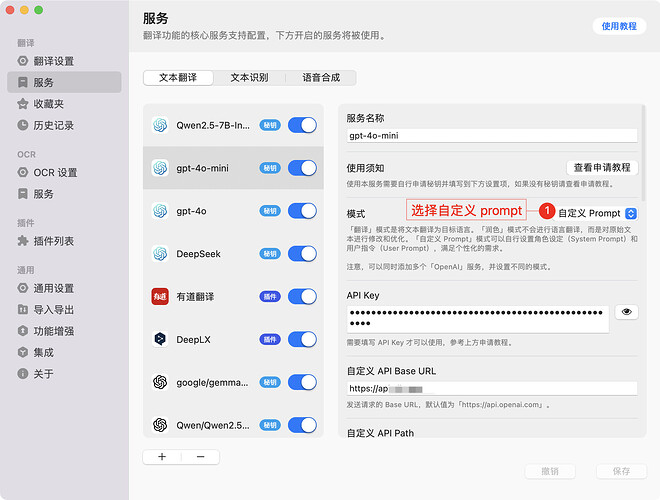Image resolution: width=660 pixels, height=500 pixels.
Task: Open 历史记录 clock item
Action: 64,125
